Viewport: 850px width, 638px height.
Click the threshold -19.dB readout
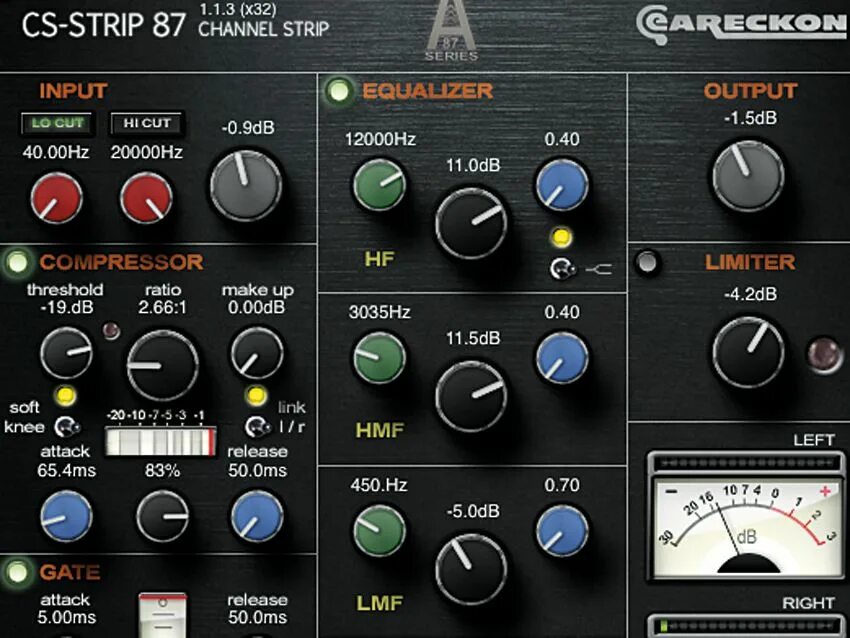[x=66, y=307]
